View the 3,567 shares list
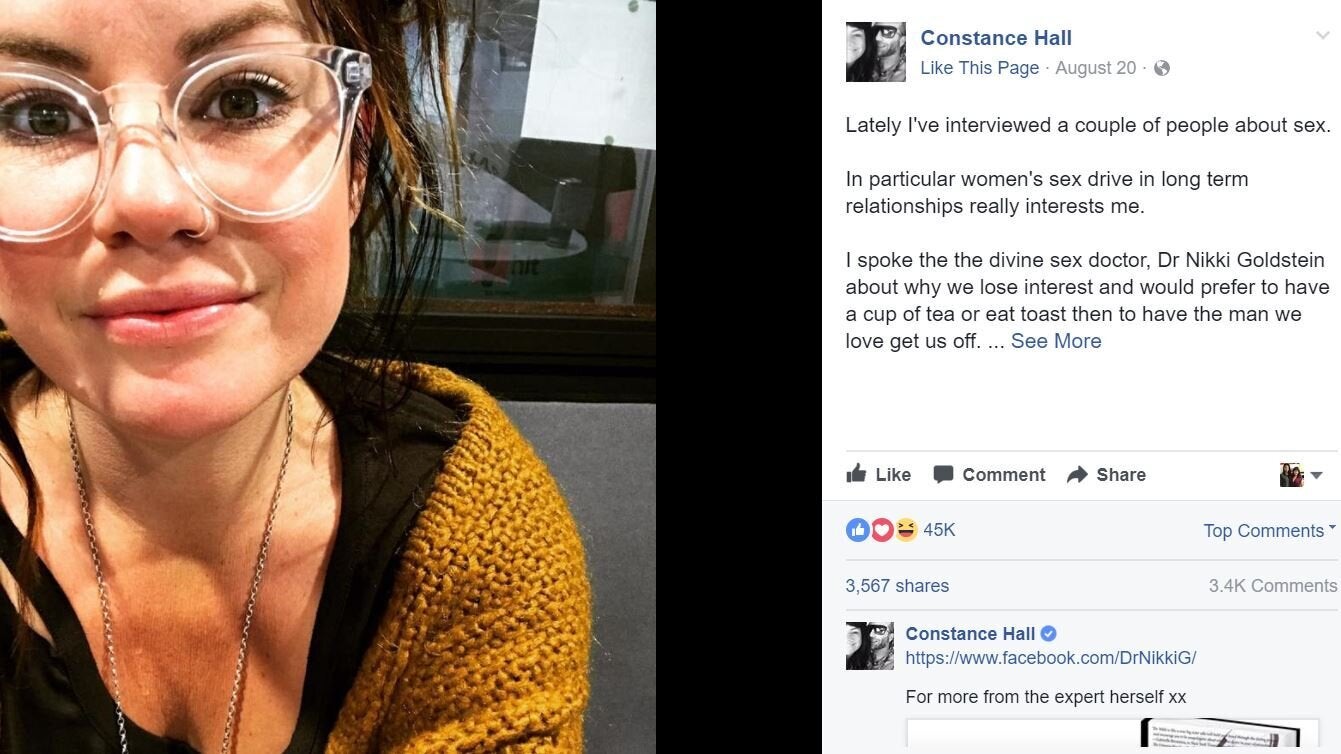Screen dimensions: 1341x754 pos(897,586)
